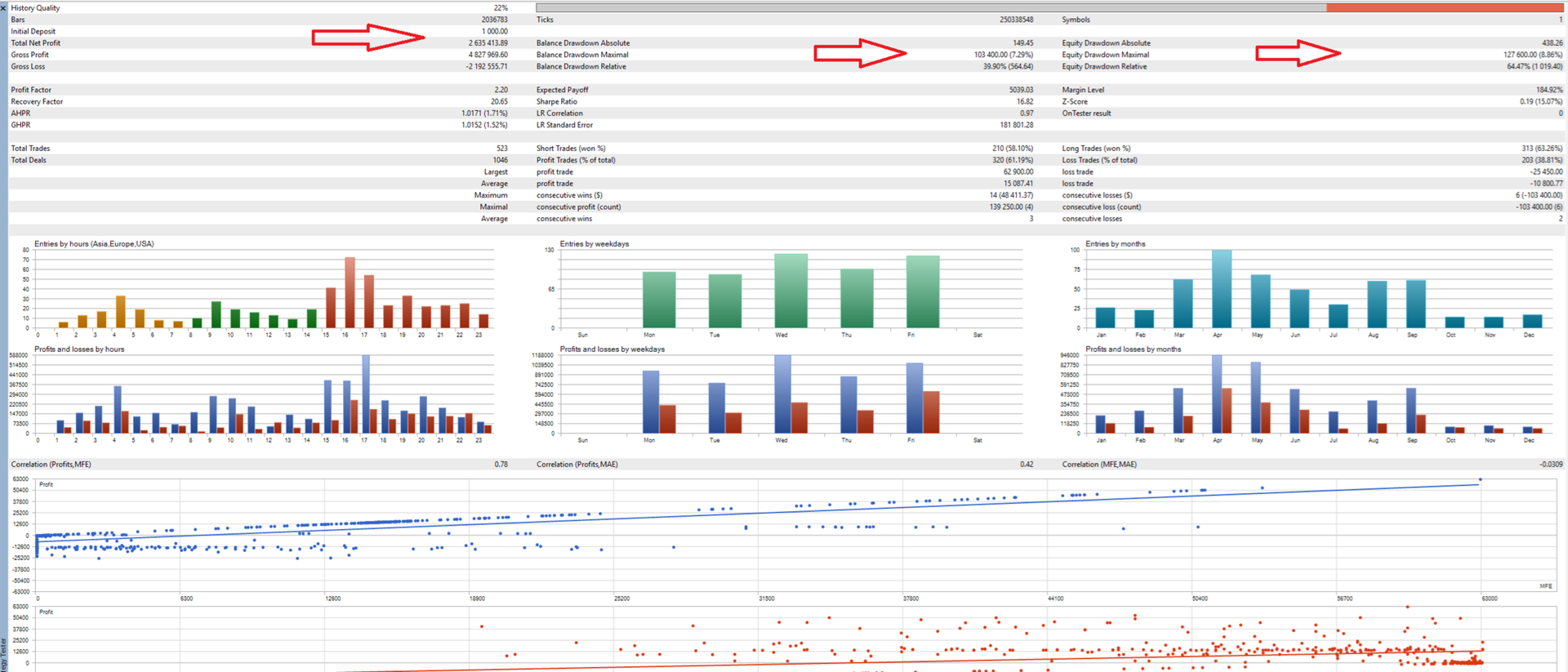Click the Apr bar in Entries by months

pyautogui.click(x=1222, y=289)
